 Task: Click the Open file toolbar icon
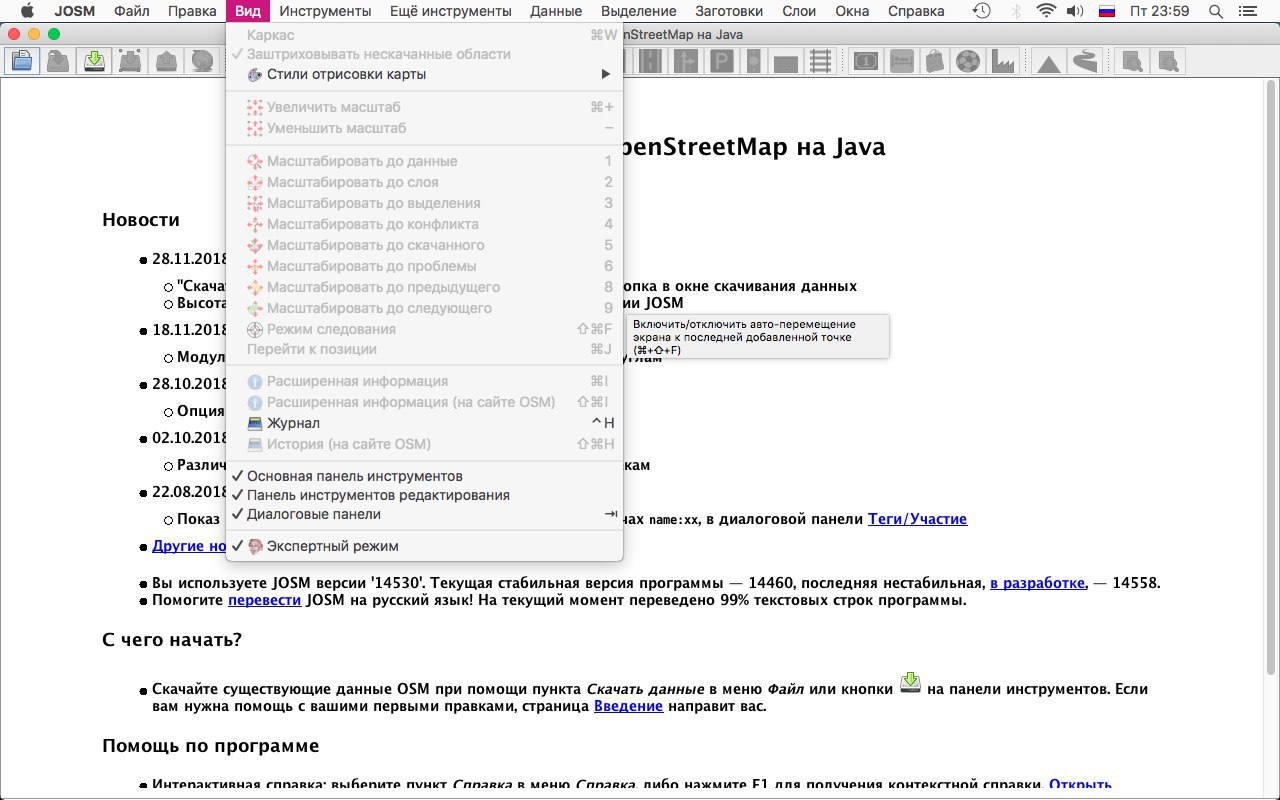click(22, 62)
